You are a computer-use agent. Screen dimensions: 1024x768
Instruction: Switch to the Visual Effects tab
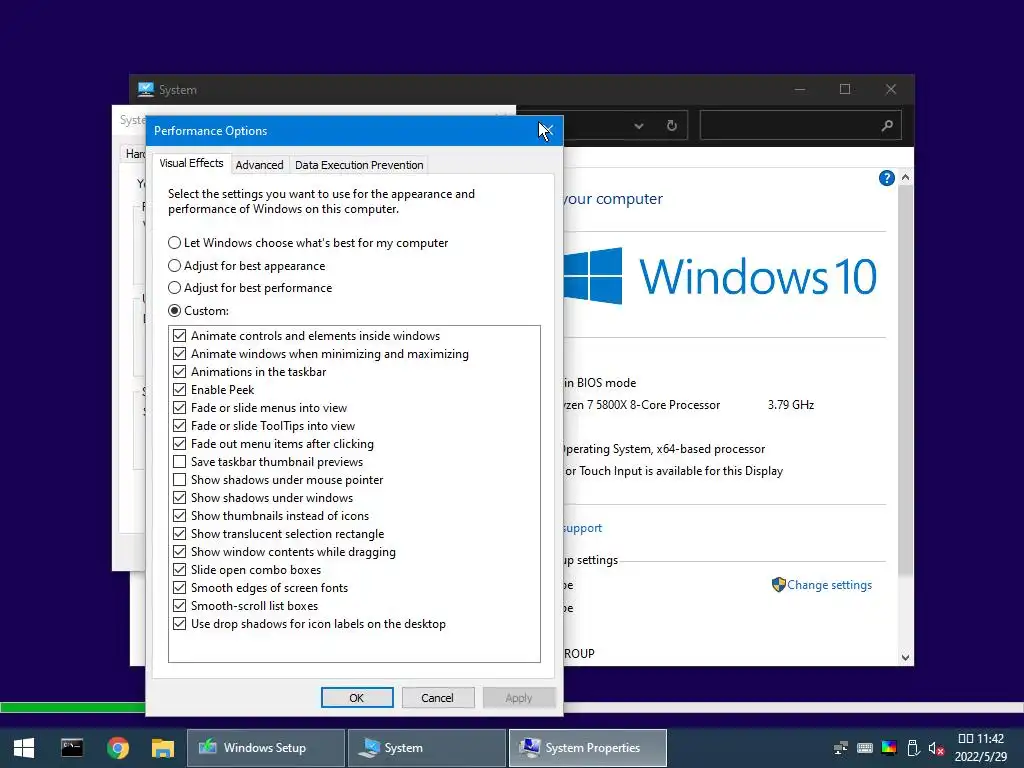click(x=191, y=163)
